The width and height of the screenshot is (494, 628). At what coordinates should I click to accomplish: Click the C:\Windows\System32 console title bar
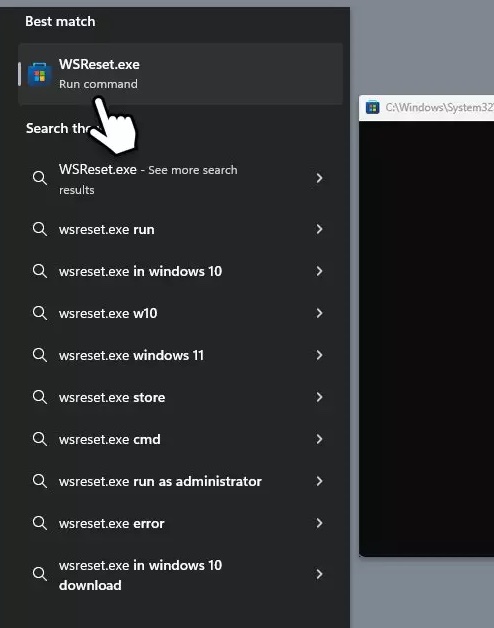[427, 107]
